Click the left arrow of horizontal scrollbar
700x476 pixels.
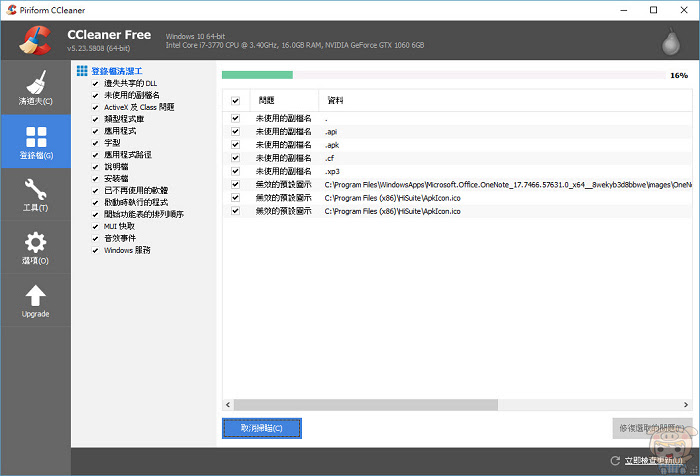(x=228, y=405)
